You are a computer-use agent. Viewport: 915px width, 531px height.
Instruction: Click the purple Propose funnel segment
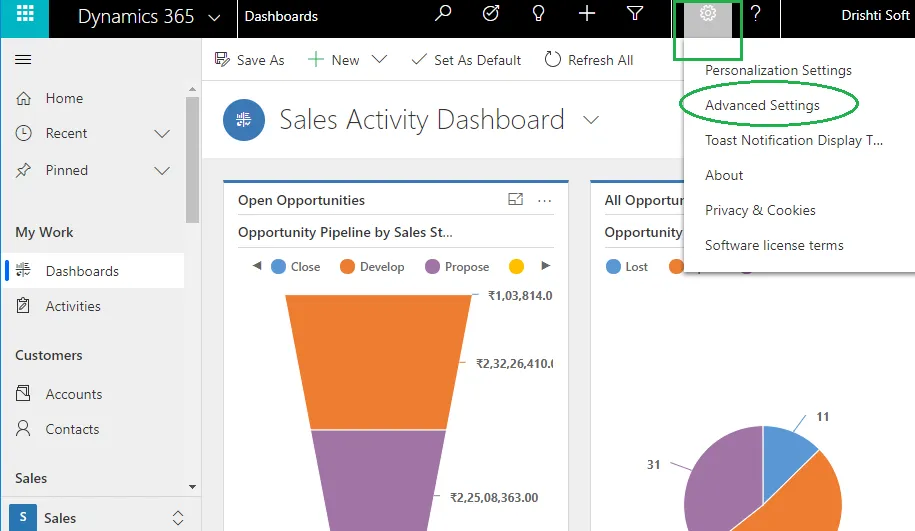coord(378,480)
